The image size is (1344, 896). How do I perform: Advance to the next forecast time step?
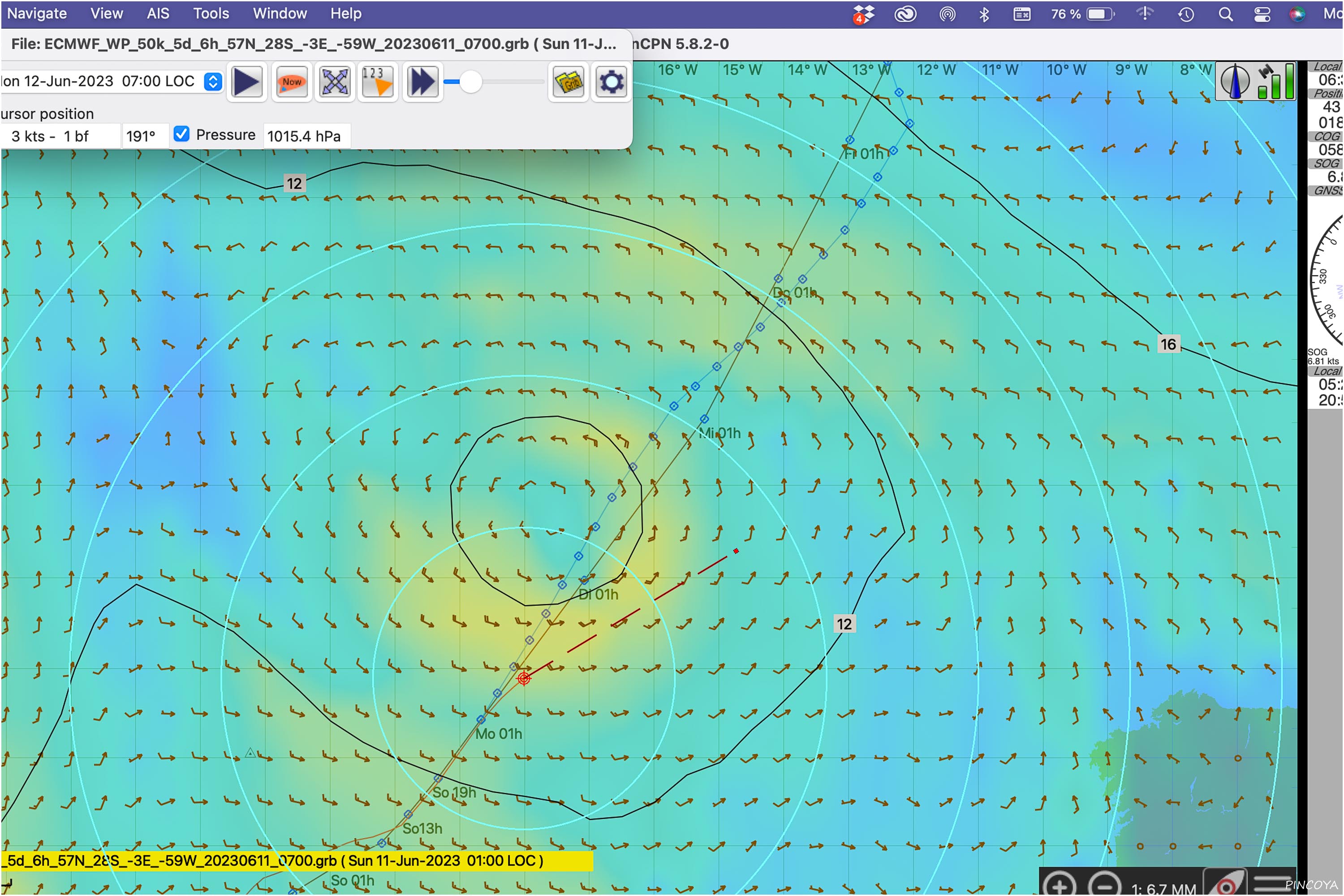(x=422, y=82)
